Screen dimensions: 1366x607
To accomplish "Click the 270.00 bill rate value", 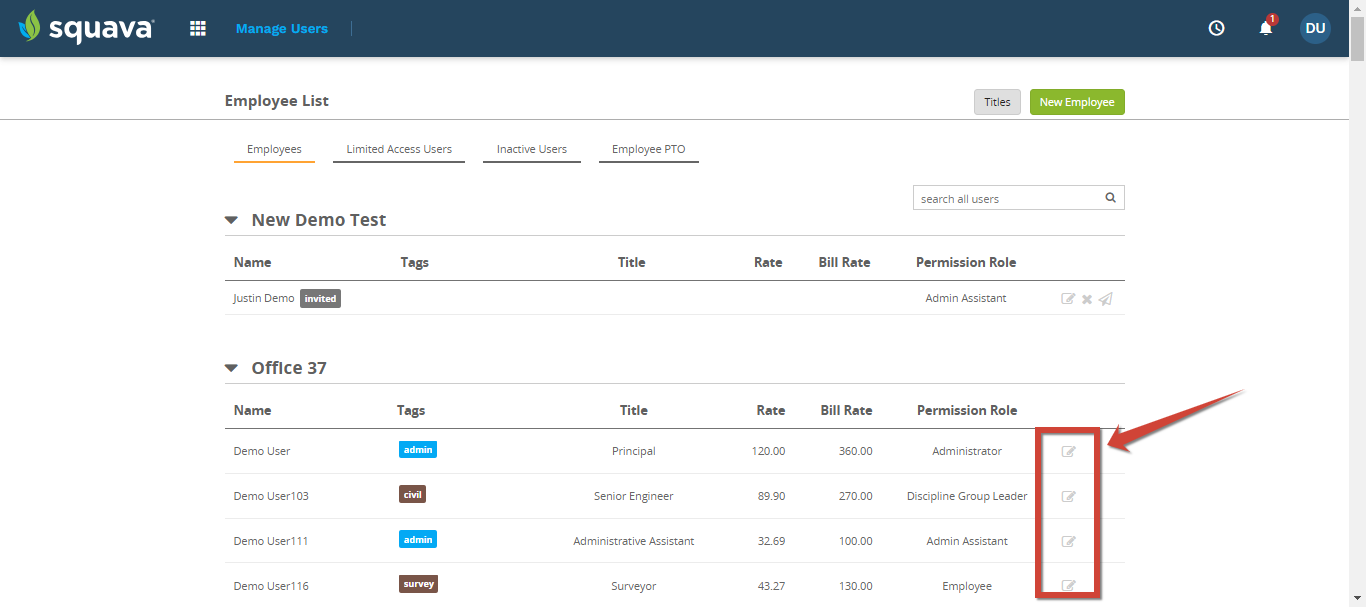I will coord(855,496).
